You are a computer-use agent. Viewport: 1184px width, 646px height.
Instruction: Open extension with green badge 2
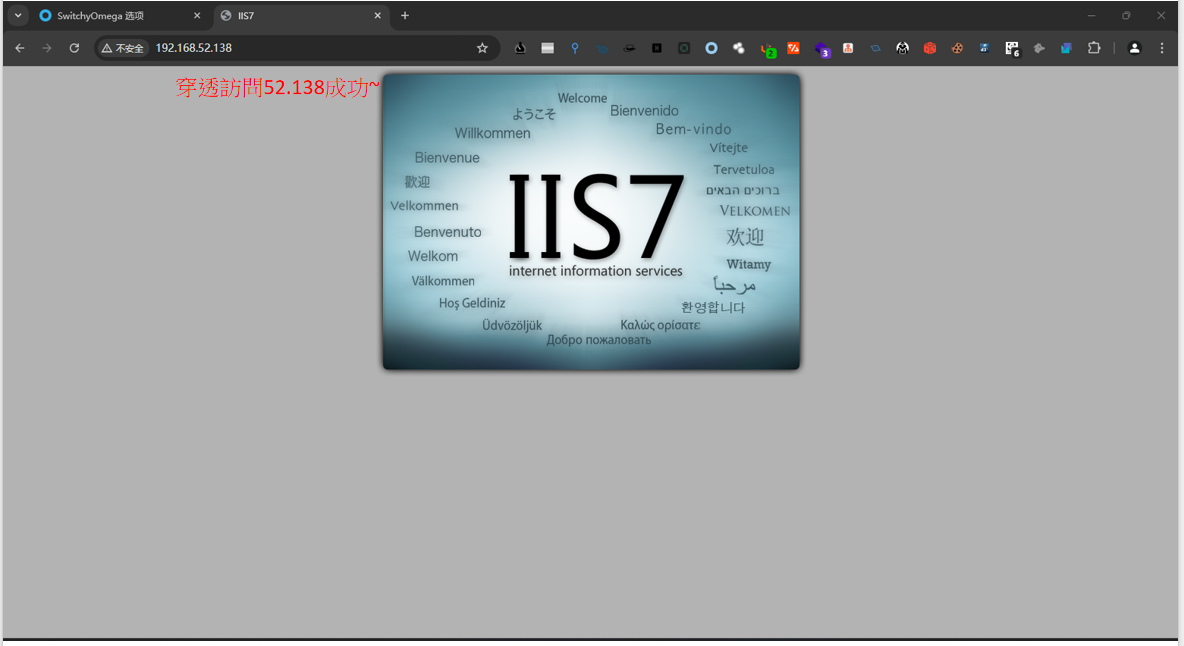coord(767,50)
